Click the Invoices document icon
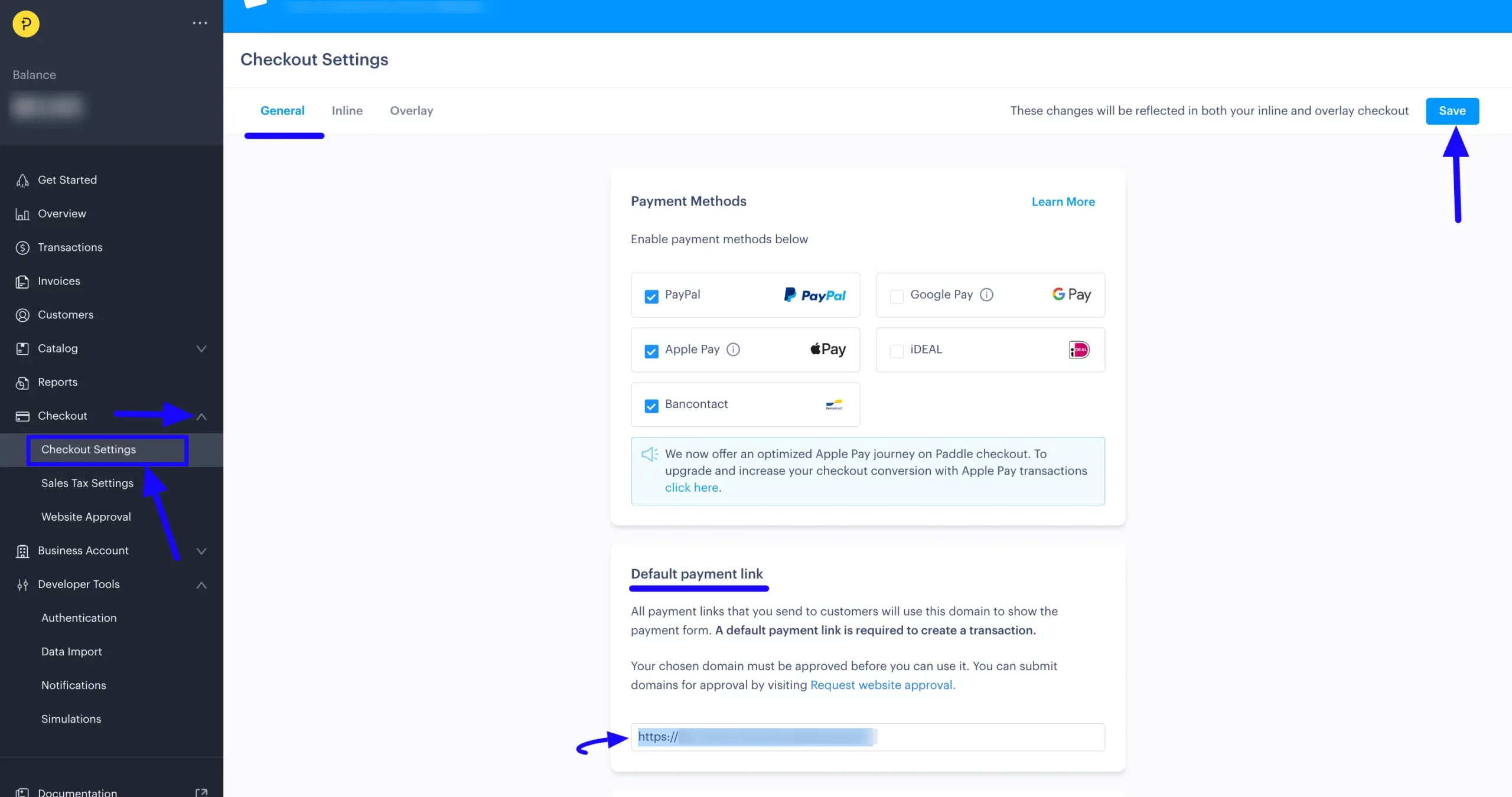The width and height of the screenshot is (1512, 797). click(x=22, y=282)
